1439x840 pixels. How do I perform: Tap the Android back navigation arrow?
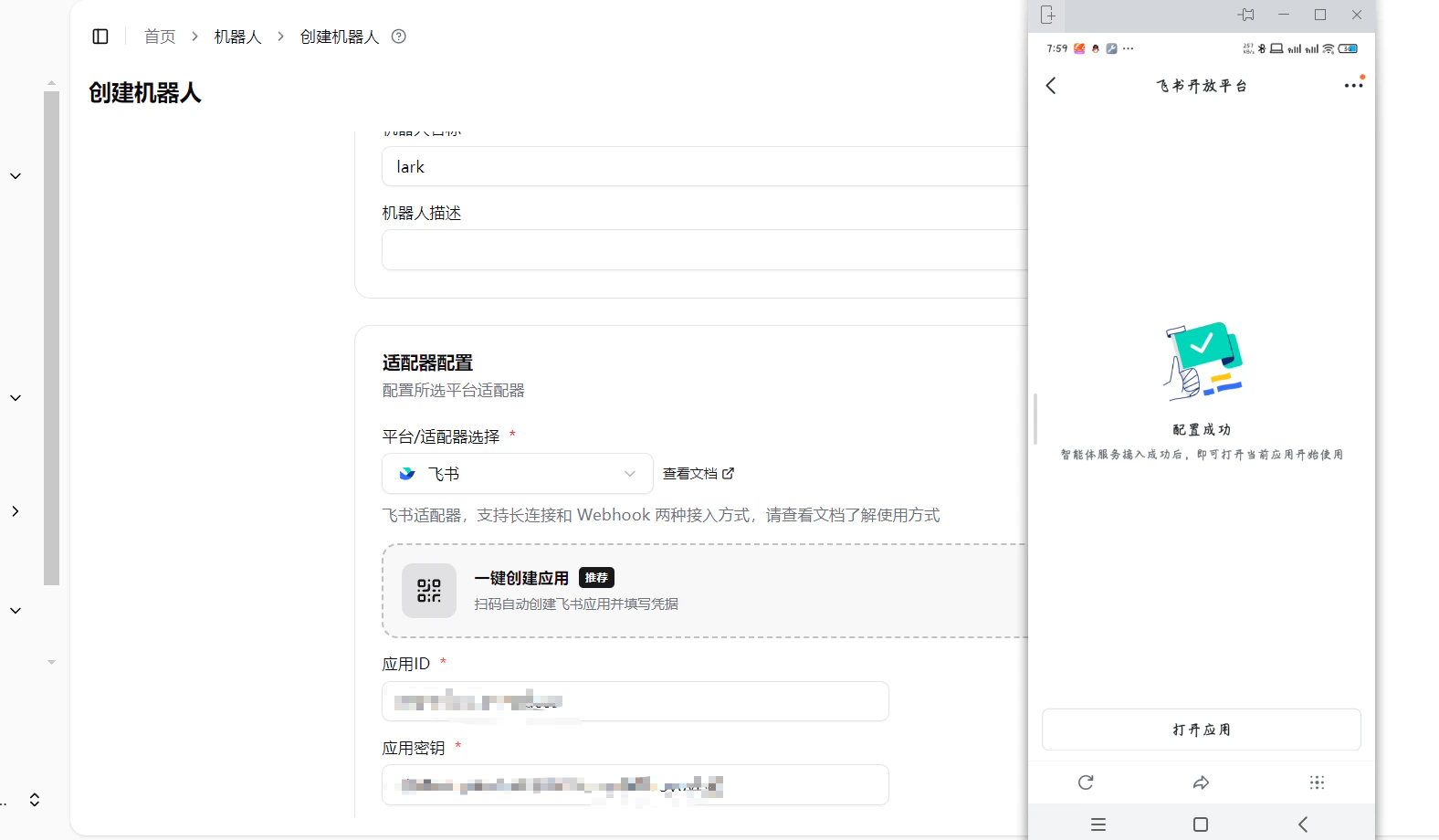(x=1303, y=824)
